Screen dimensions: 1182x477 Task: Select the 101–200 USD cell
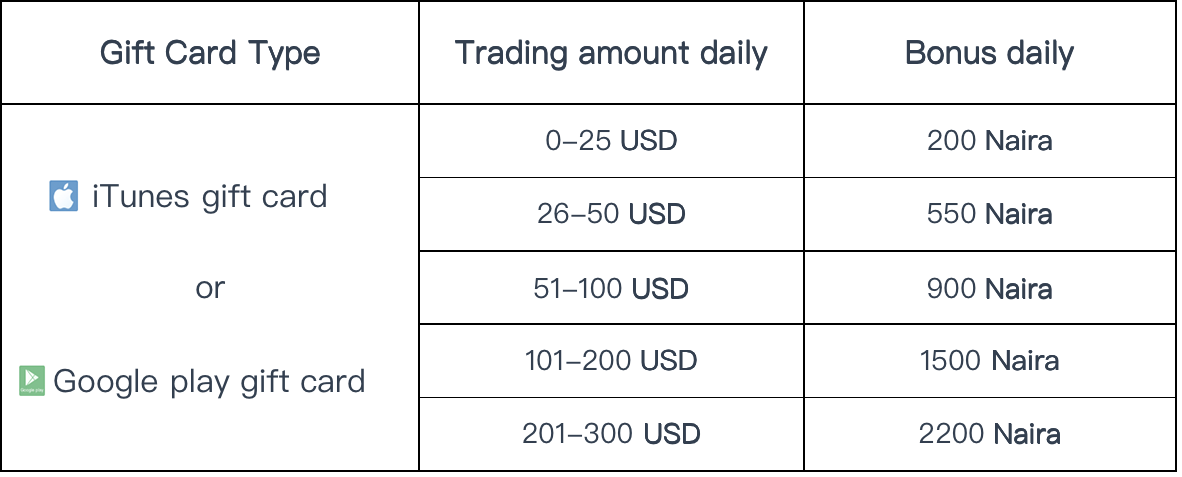[x=611, y=361]
